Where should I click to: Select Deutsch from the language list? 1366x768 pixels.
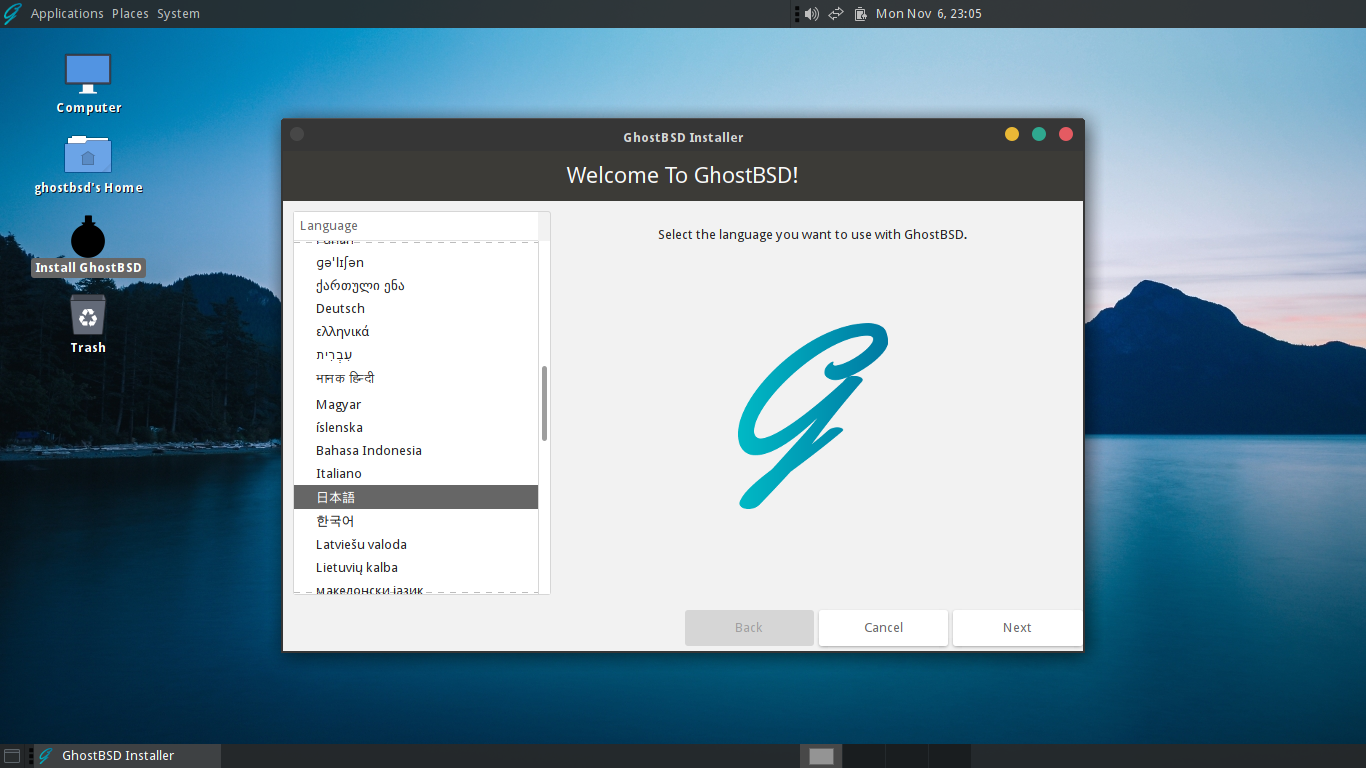click(416, 309)
